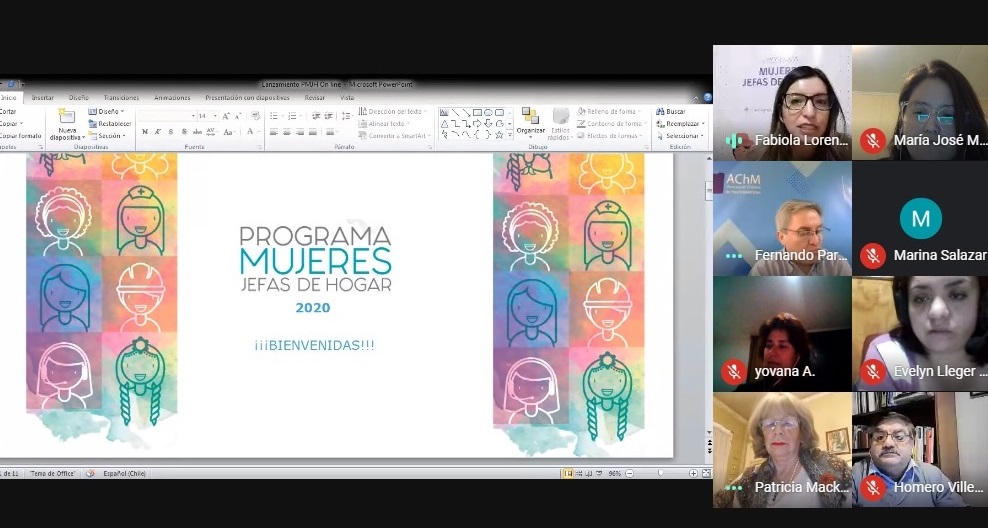Click Reemplazar in the Edición group
988x528 pixels.
pyautogui.click(x=681, y=123)
